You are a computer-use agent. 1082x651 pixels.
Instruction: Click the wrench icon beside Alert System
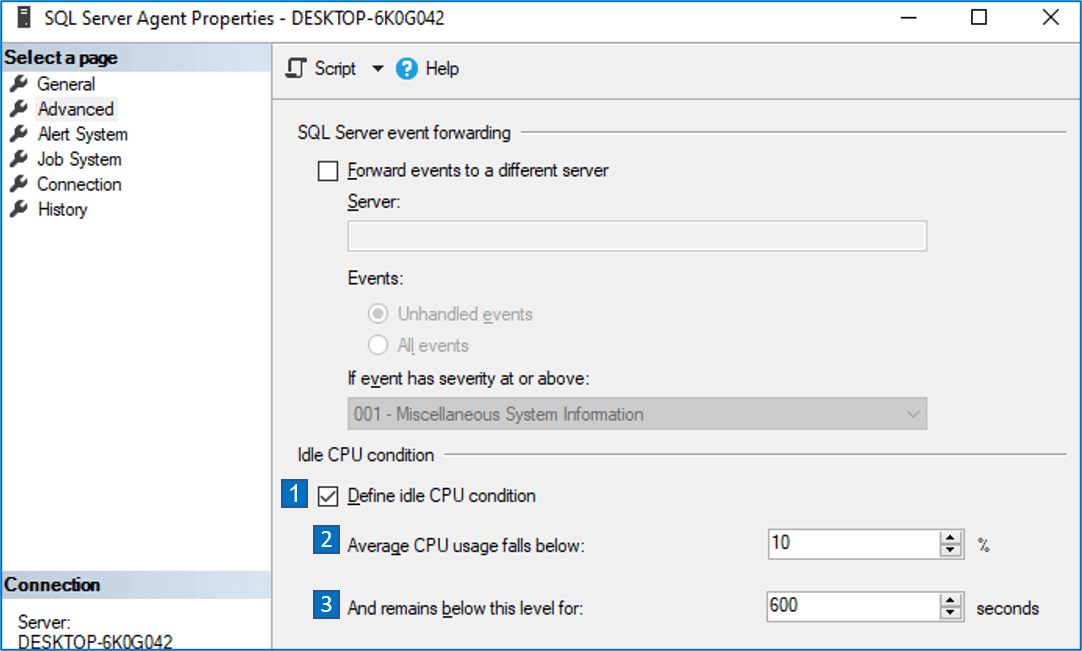point(20,134)
